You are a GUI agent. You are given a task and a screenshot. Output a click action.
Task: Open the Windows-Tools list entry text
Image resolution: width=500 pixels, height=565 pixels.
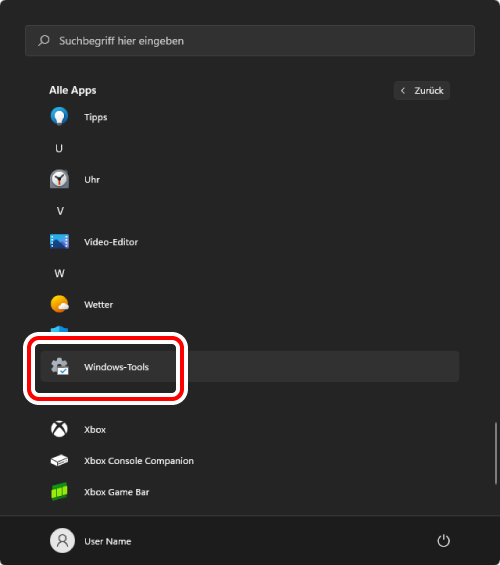coord(116,367)
